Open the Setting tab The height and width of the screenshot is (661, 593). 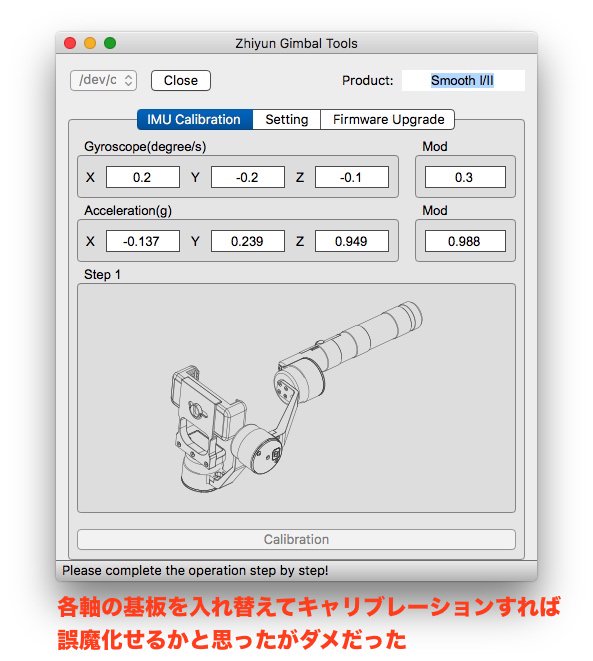click(x=287, y=119)
